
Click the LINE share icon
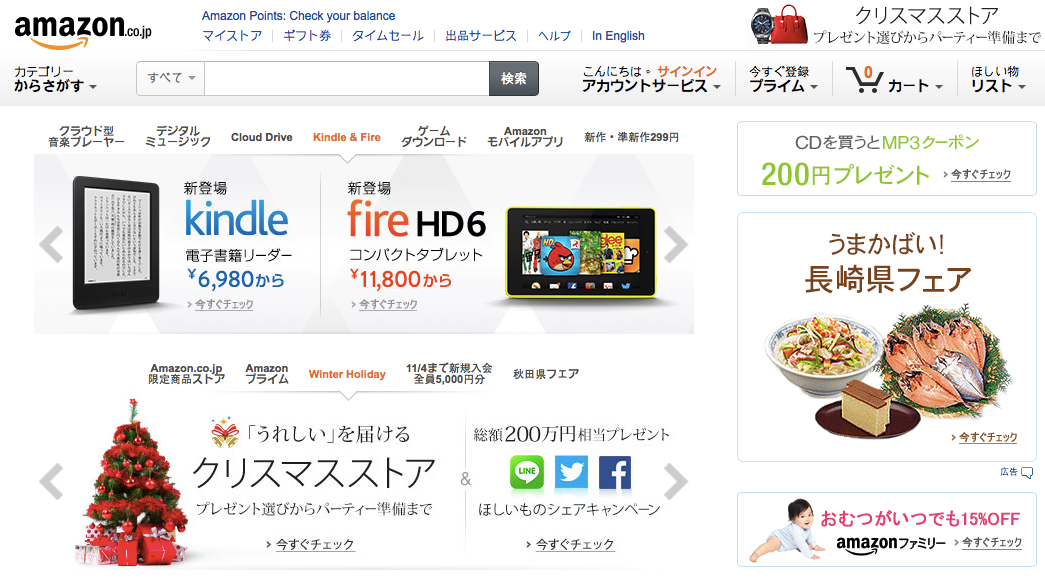tap(526, 472)
